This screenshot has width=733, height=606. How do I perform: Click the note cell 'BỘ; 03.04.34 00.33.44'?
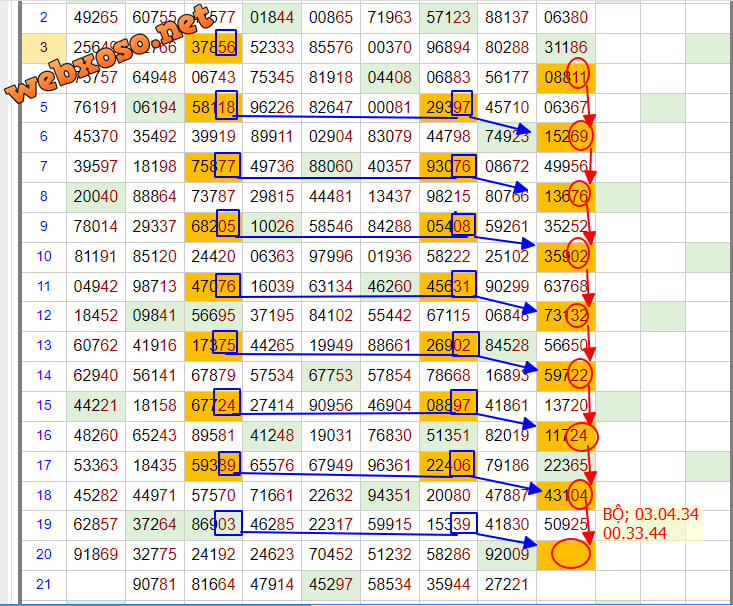pos(650,524)
